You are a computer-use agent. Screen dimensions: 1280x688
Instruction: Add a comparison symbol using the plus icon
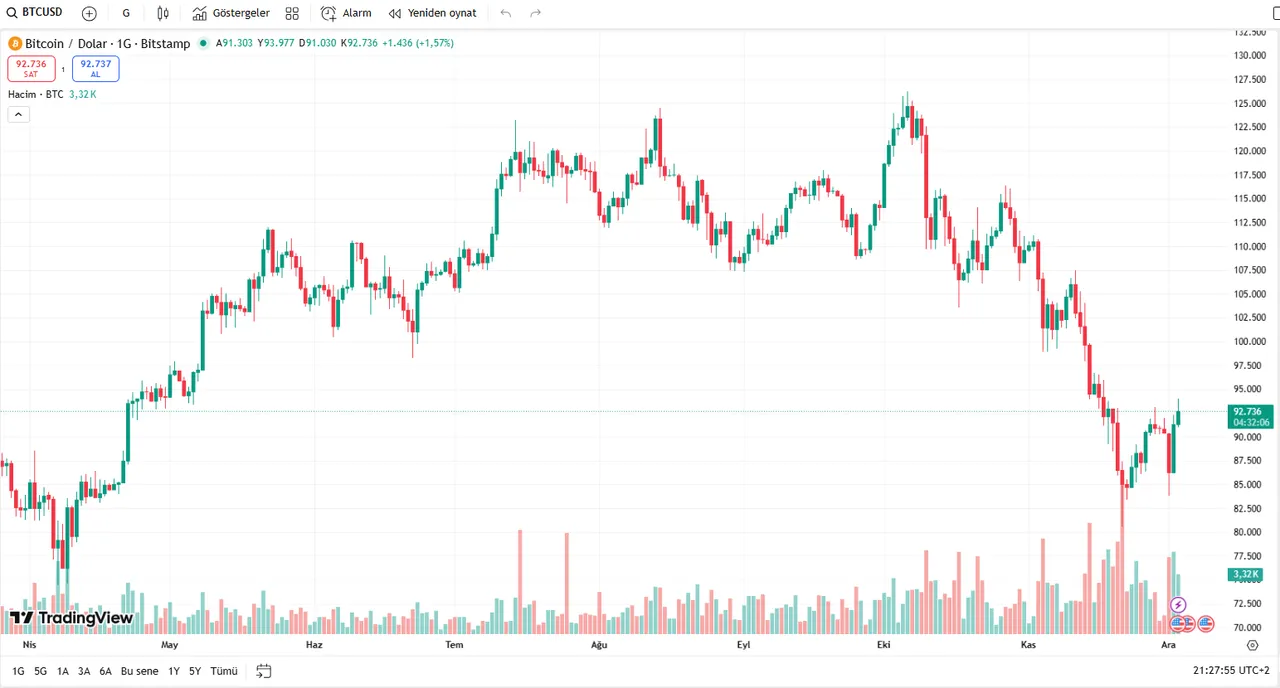(89, 13)
